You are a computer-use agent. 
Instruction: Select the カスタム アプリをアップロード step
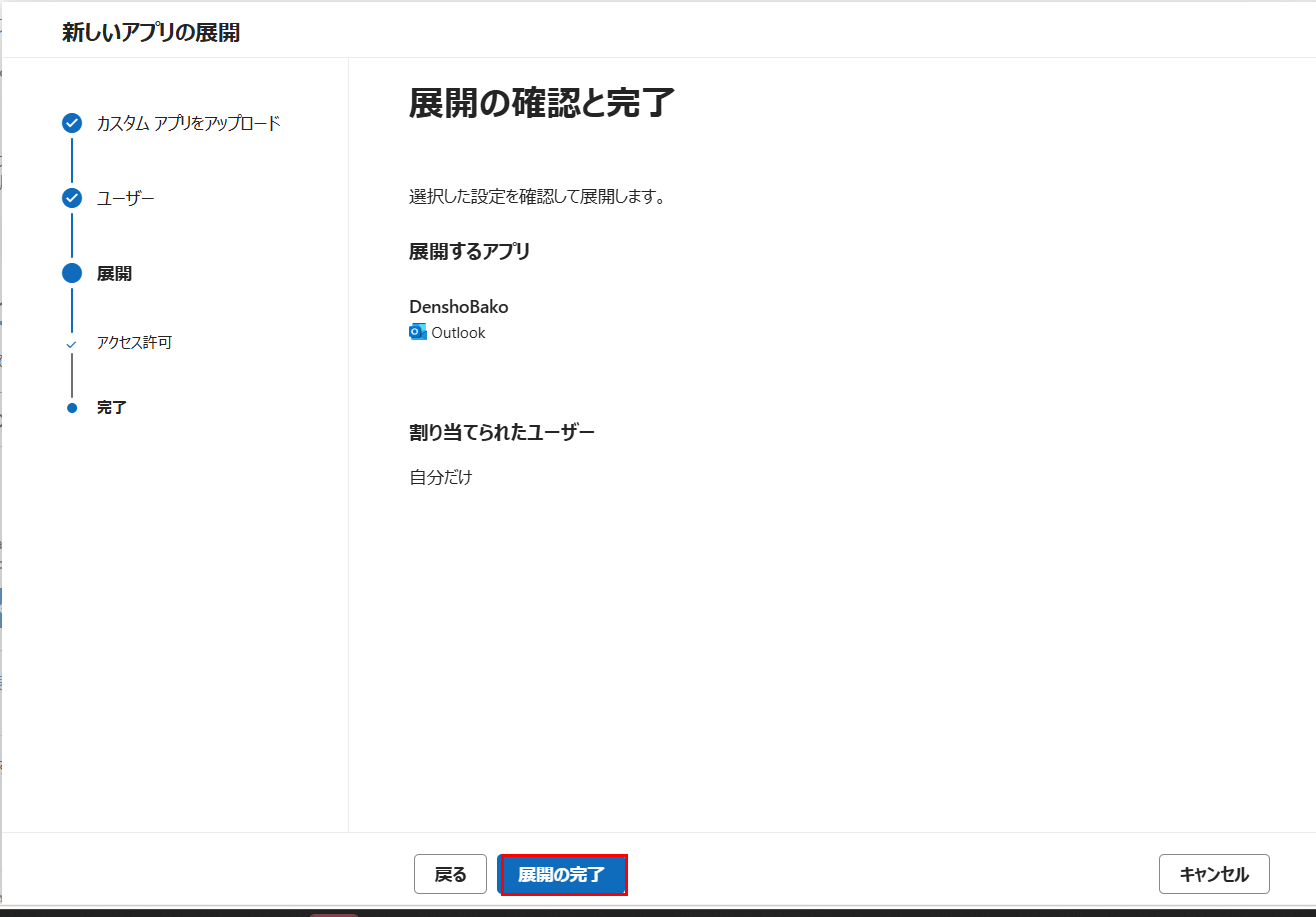(189, 123)
